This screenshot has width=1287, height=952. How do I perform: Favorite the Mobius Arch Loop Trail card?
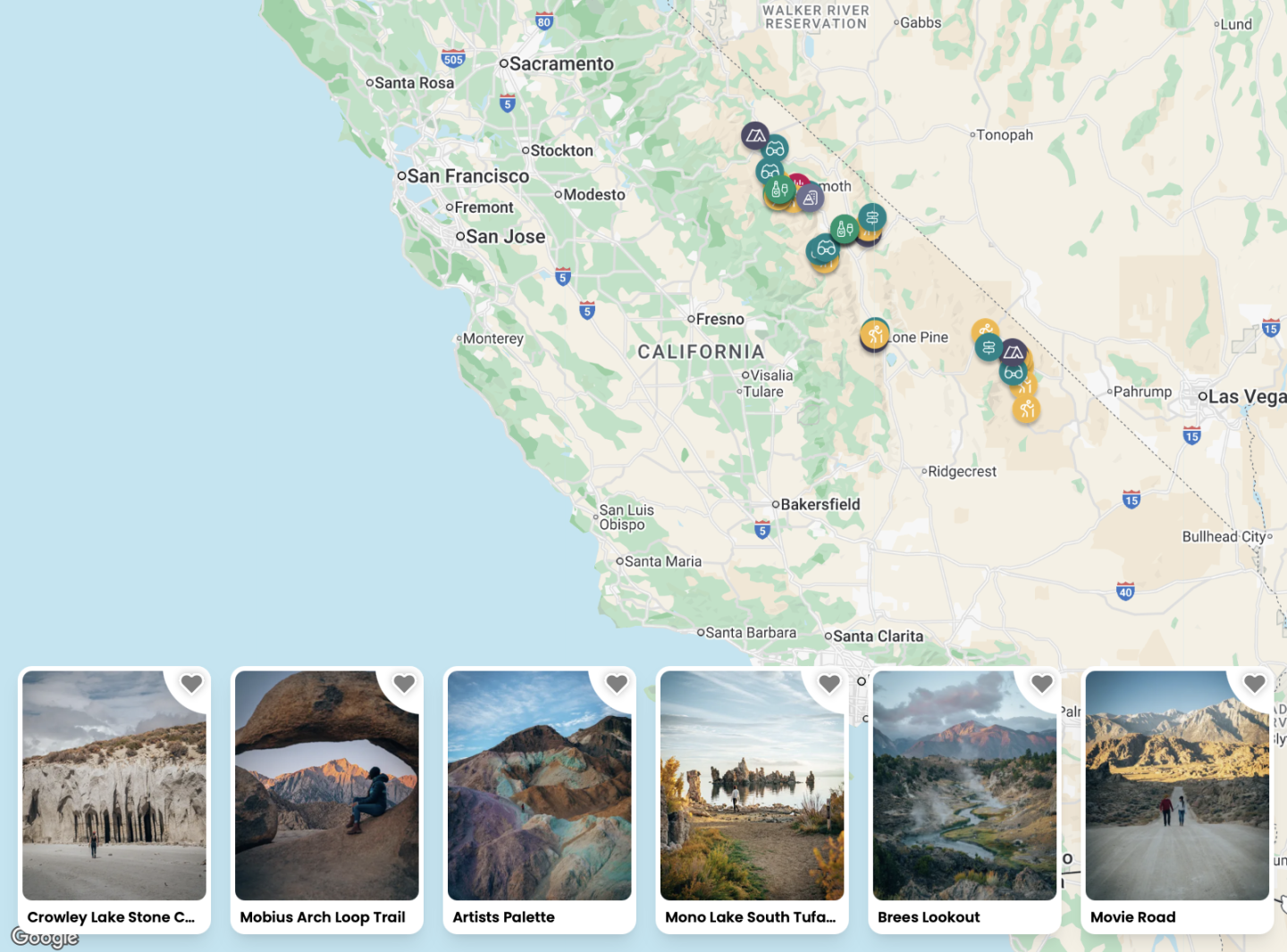point(404,684)
